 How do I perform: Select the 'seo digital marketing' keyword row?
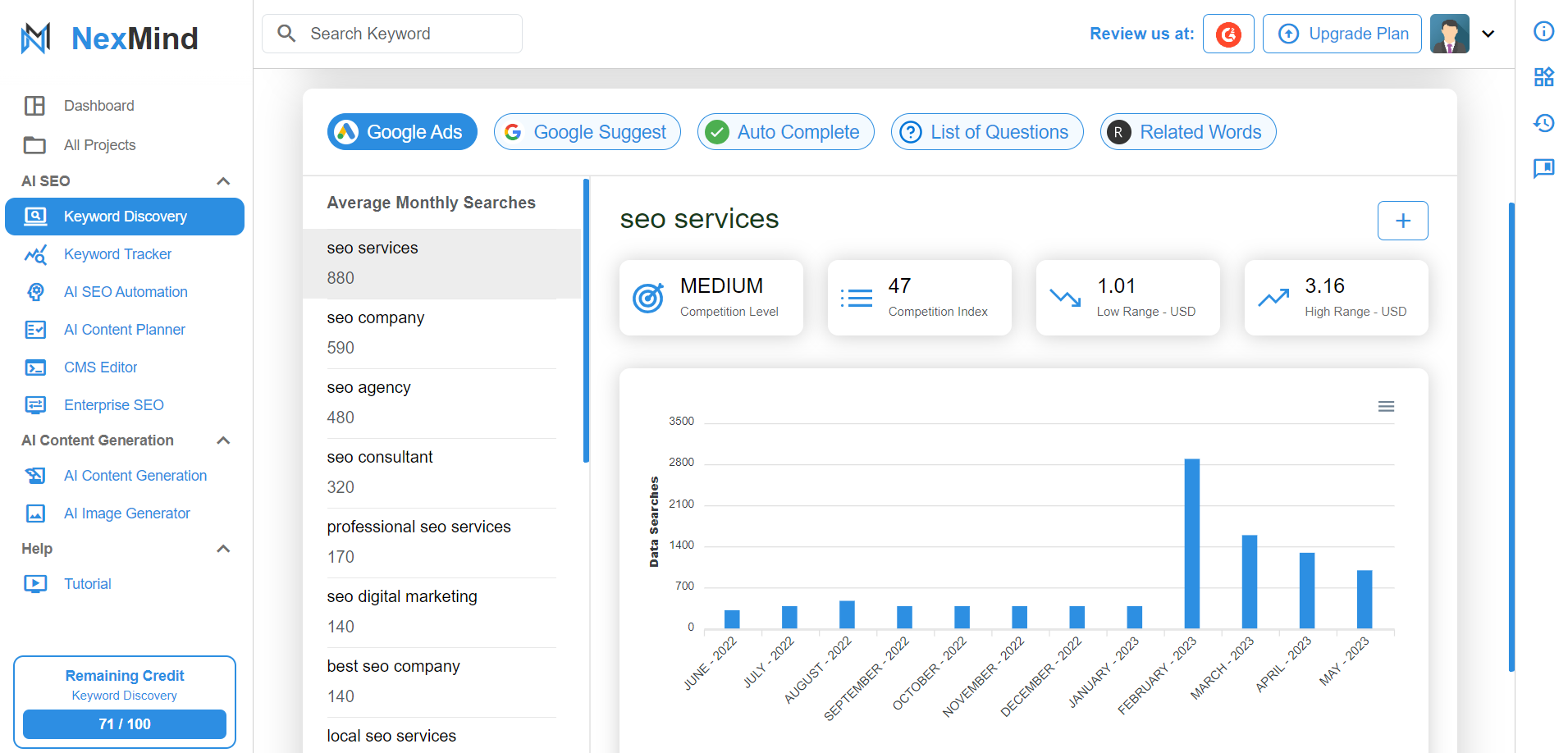441,612
